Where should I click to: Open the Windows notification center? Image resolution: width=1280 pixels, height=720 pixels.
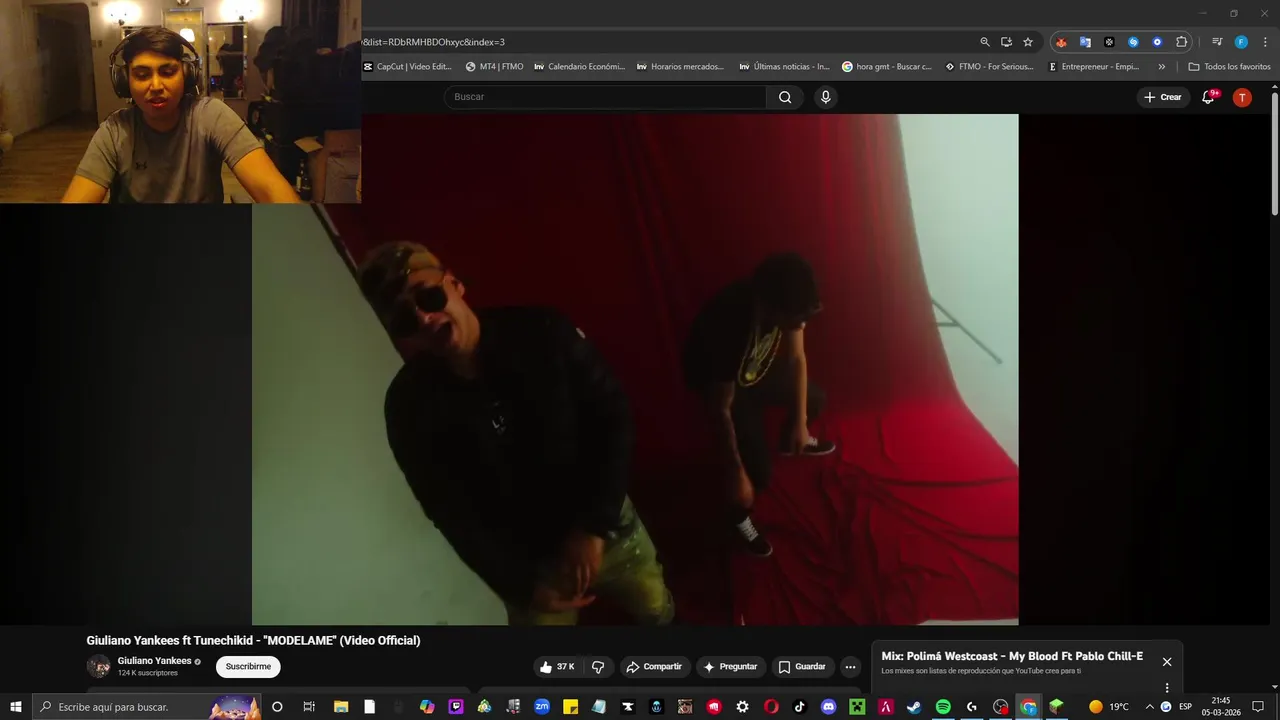(1258, 707)
